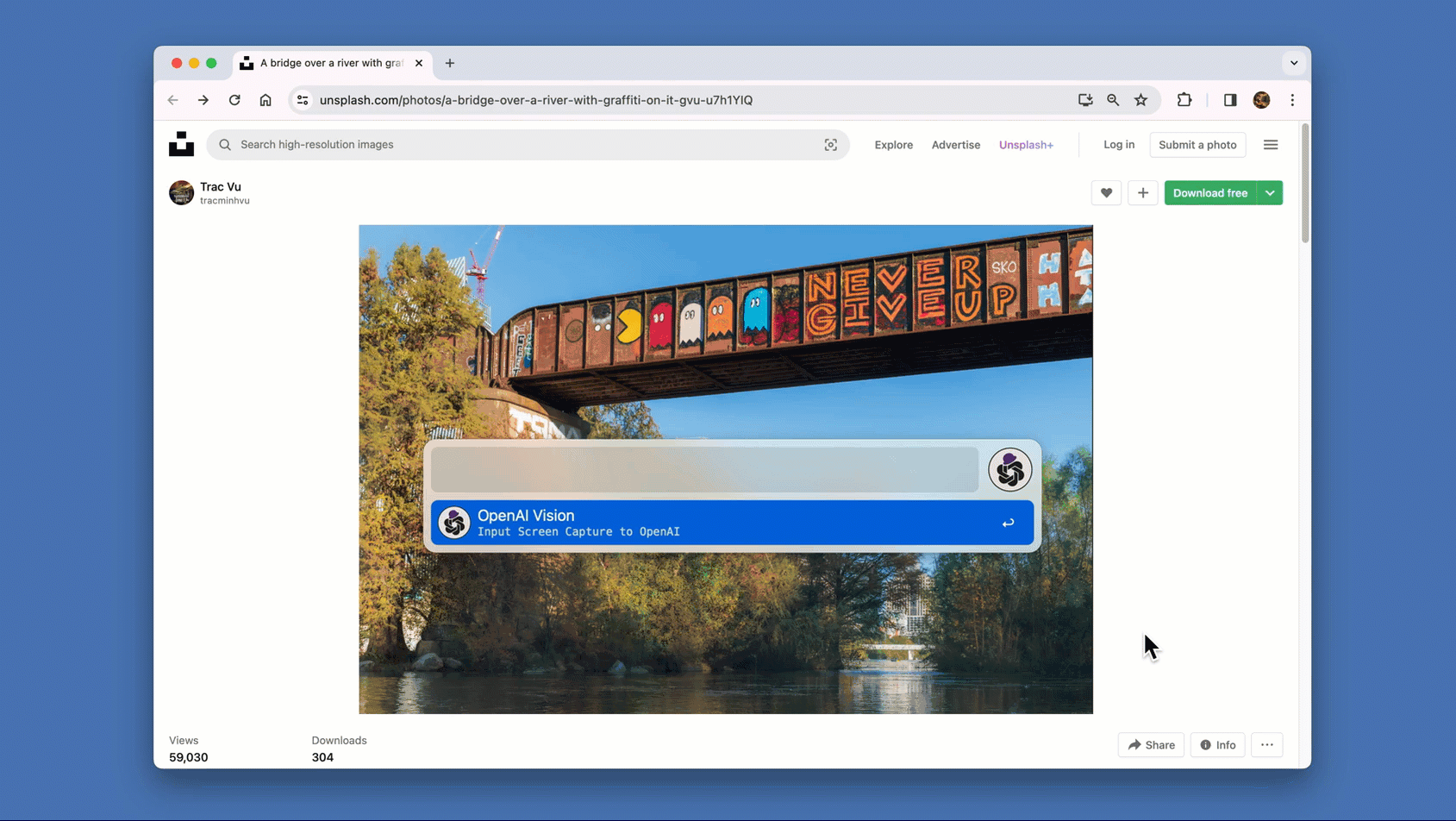Maximize the Chrome window with the green button

point(211,63)
